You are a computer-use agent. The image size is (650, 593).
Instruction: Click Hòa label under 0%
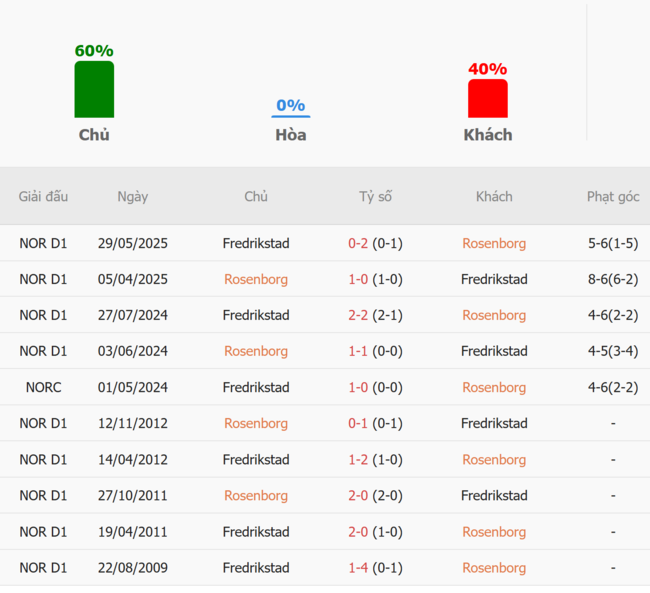point(291,135)
